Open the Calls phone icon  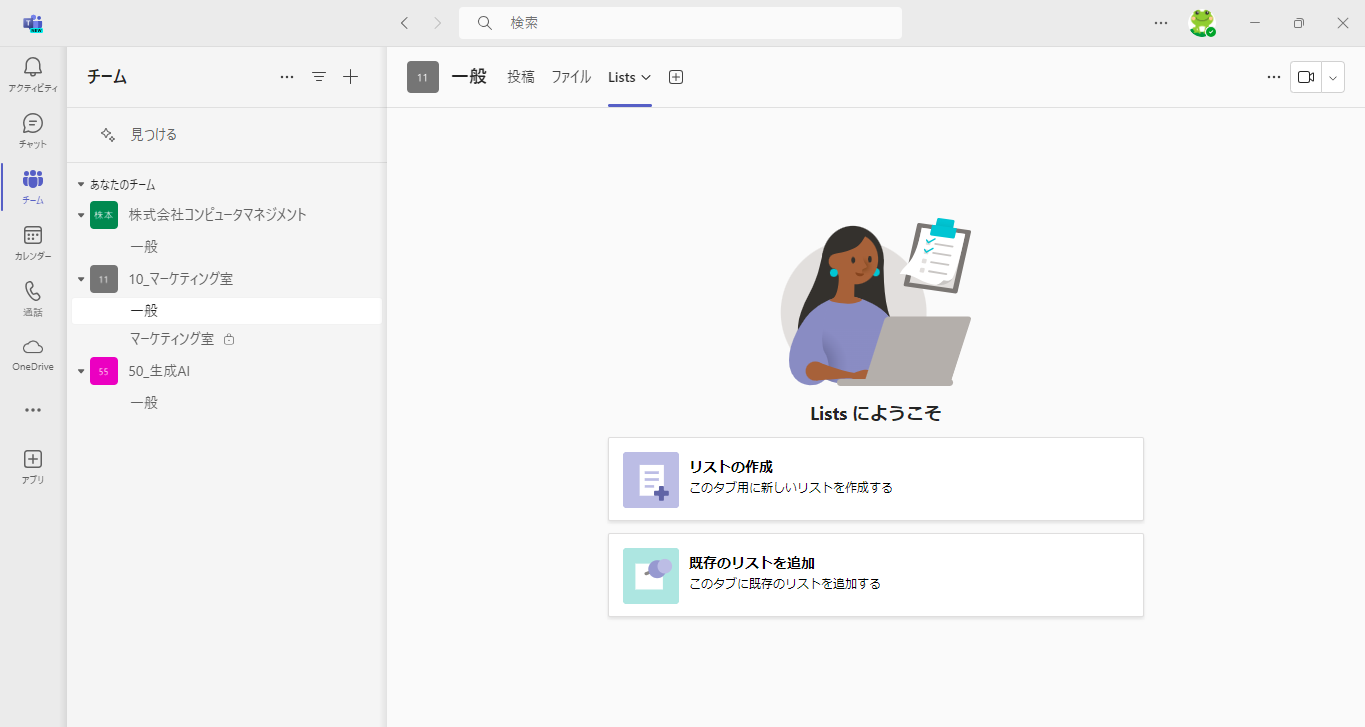point(33,292)
